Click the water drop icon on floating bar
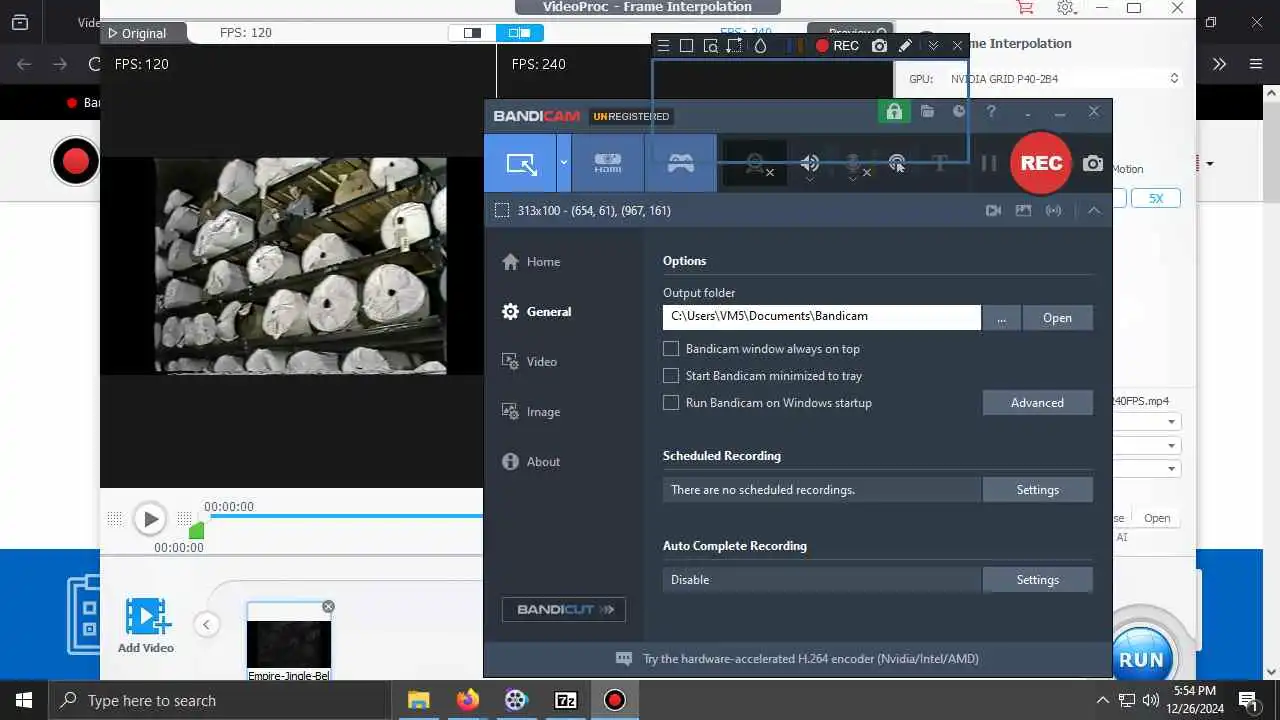 tap(761, 46)
